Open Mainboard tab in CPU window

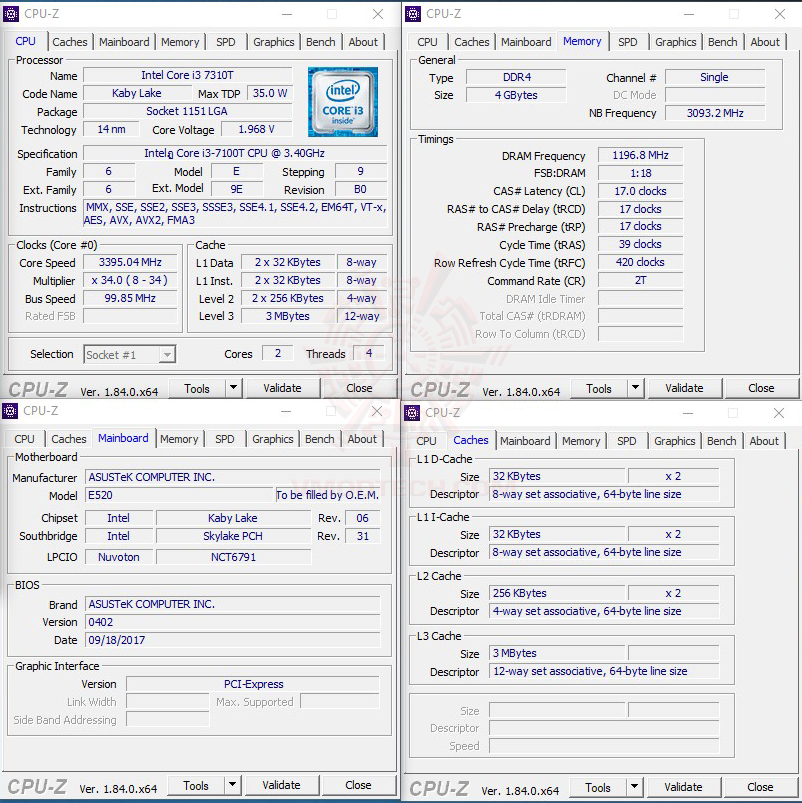coord(124,42)
